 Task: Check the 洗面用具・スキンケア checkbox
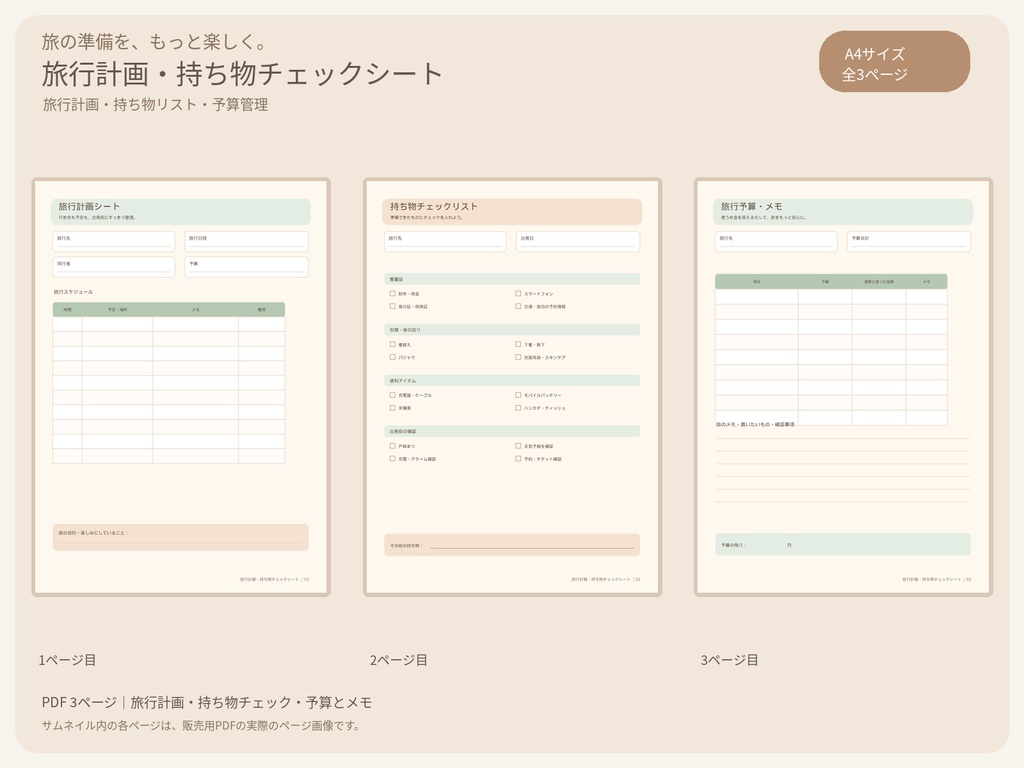(518, 357)
